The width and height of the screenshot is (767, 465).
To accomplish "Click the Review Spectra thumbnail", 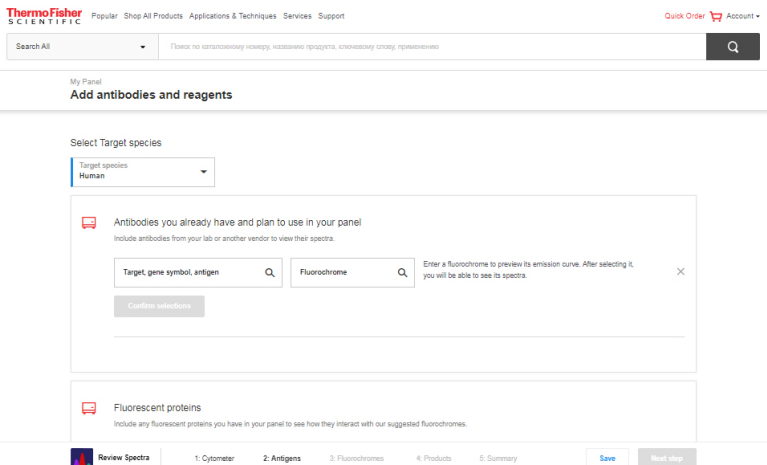I will (x=82, y=457).
